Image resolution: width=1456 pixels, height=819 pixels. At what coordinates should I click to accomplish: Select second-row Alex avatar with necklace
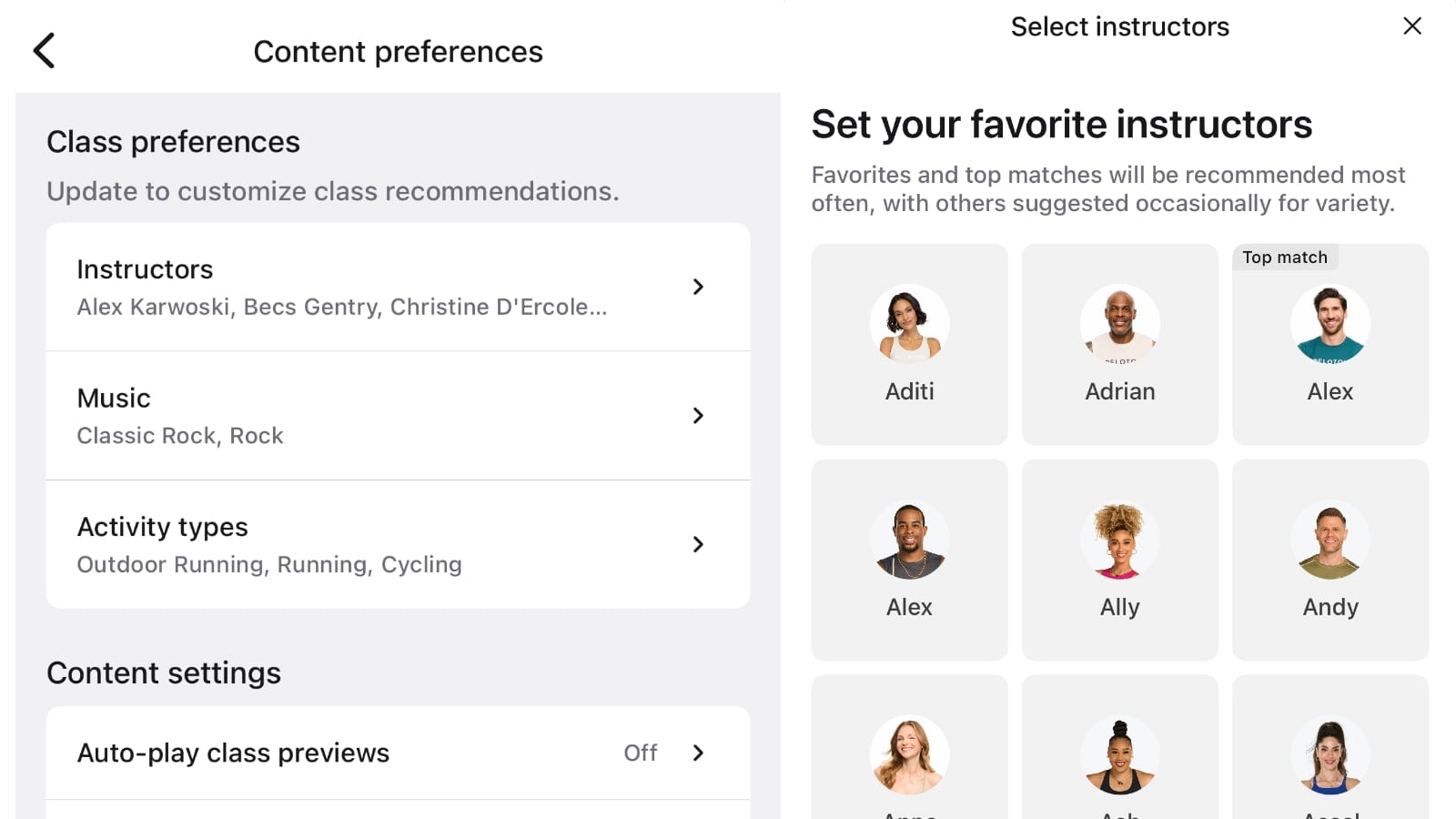coord(909,540)
